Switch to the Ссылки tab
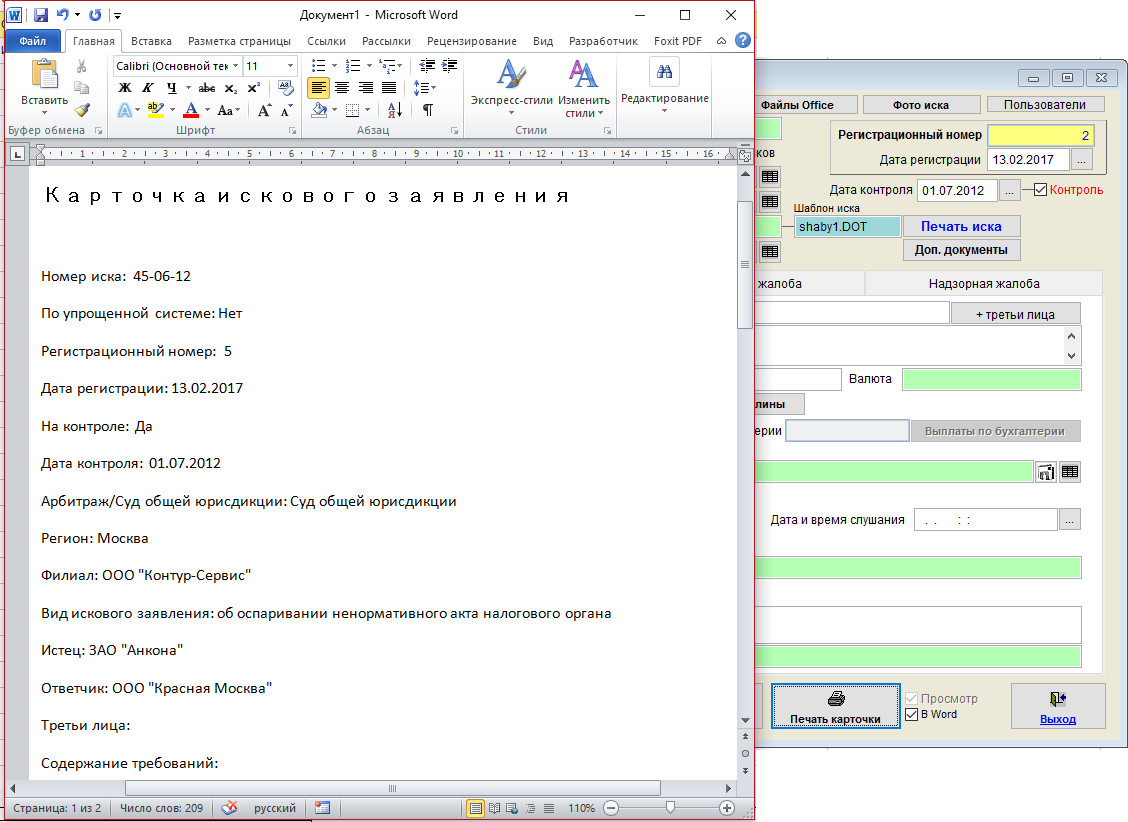 pos(327,41)
